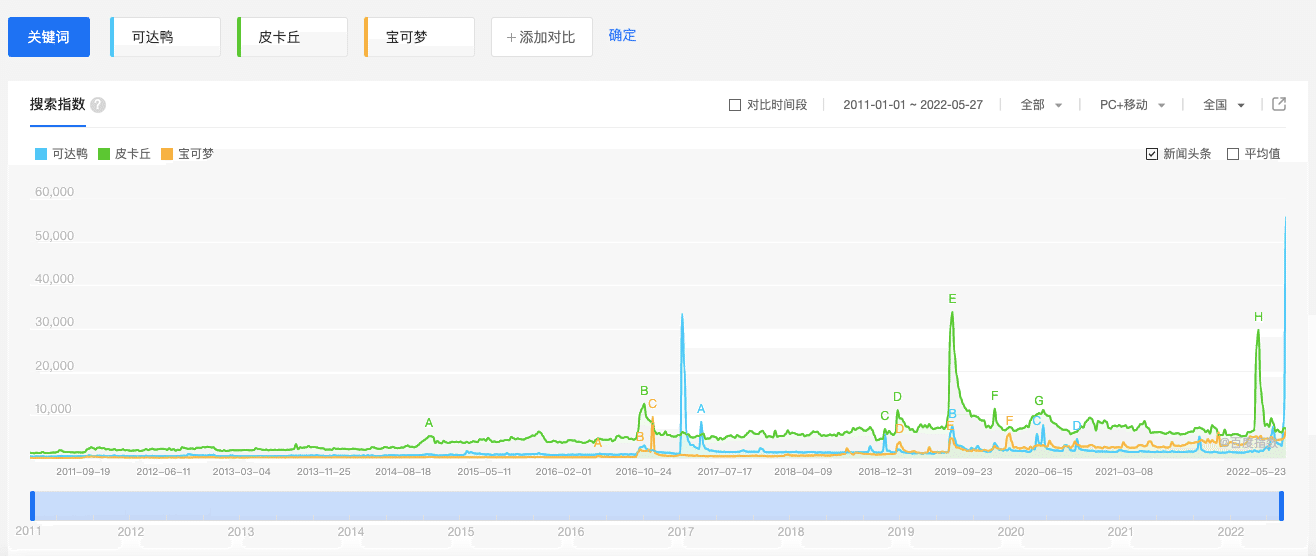Enable the 对比时间段 checkbox
The height and width of the screenshot is (556, 1316).
[735, 105]
